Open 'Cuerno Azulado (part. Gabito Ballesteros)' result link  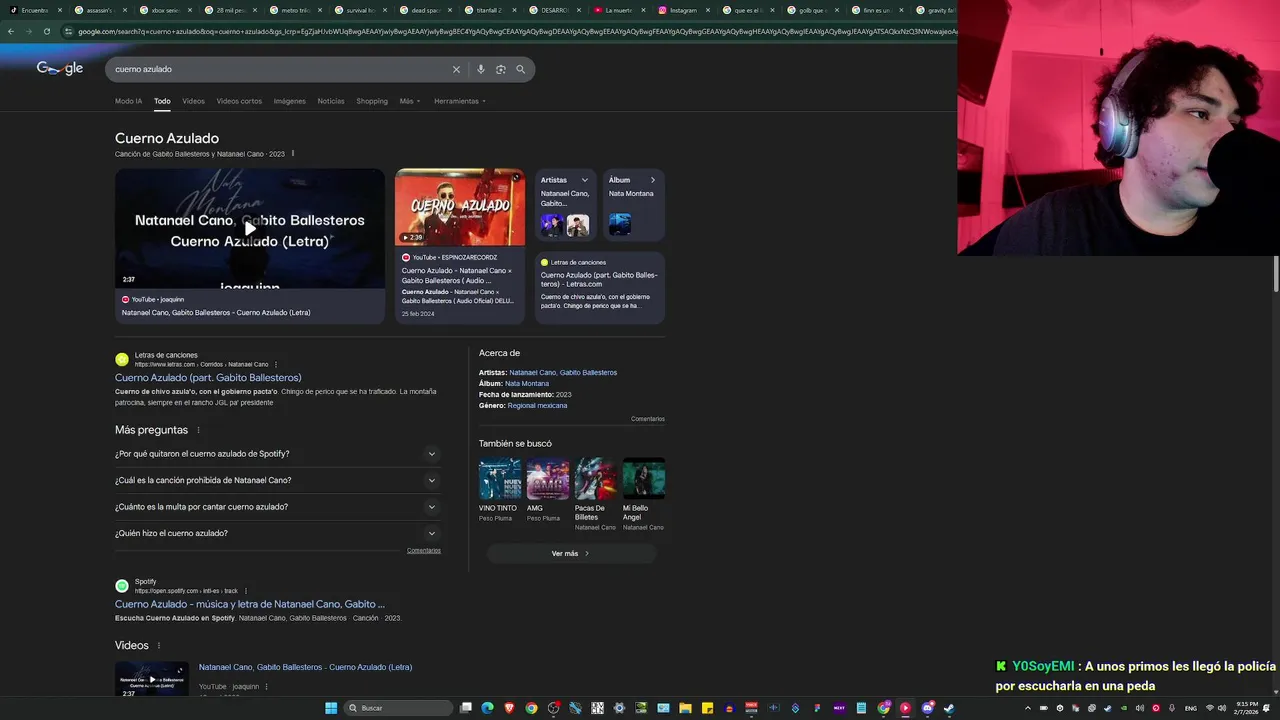tap(208, 378)
